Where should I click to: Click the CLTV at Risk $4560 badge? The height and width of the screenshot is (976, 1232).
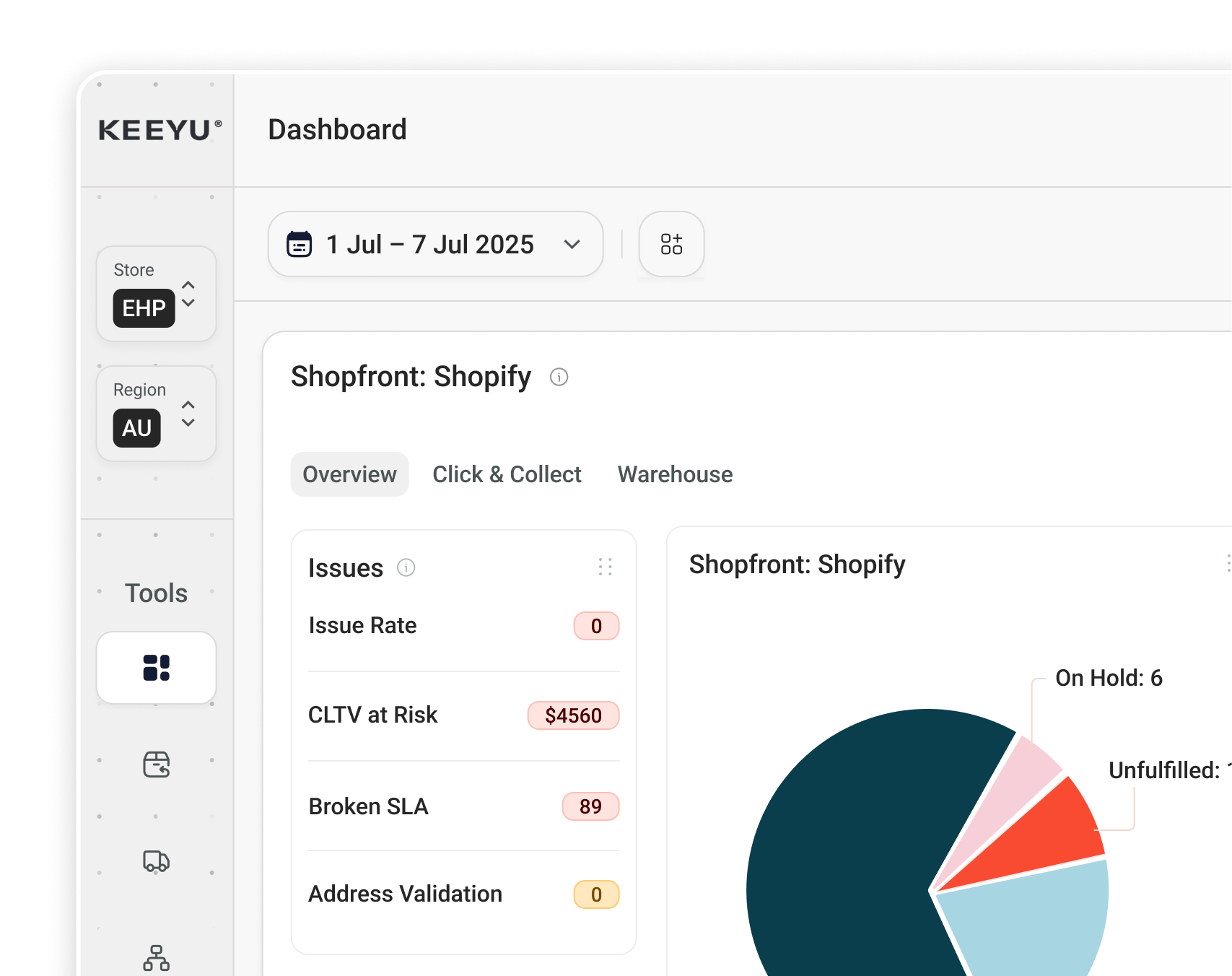573,715
